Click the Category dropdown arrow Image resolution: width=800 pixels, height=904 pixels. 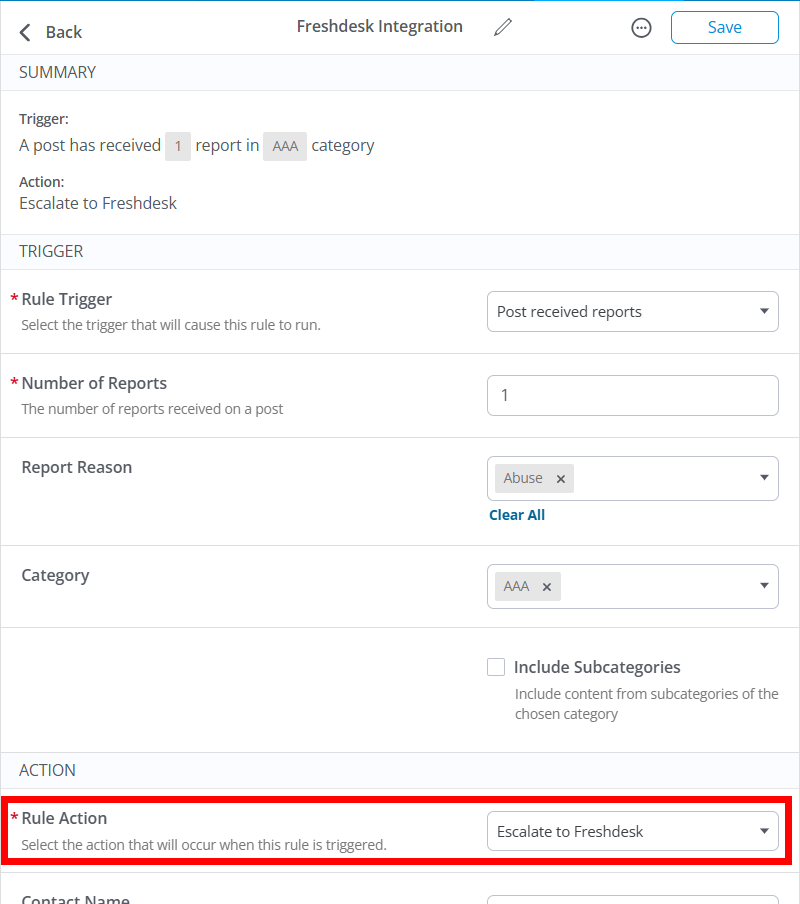(764, 586)
